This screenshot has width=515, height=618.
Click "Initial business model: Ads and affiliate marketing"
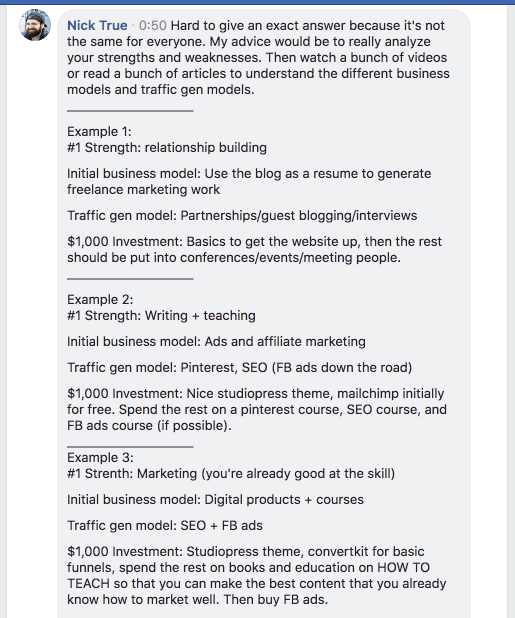click(x=216, y=342)
